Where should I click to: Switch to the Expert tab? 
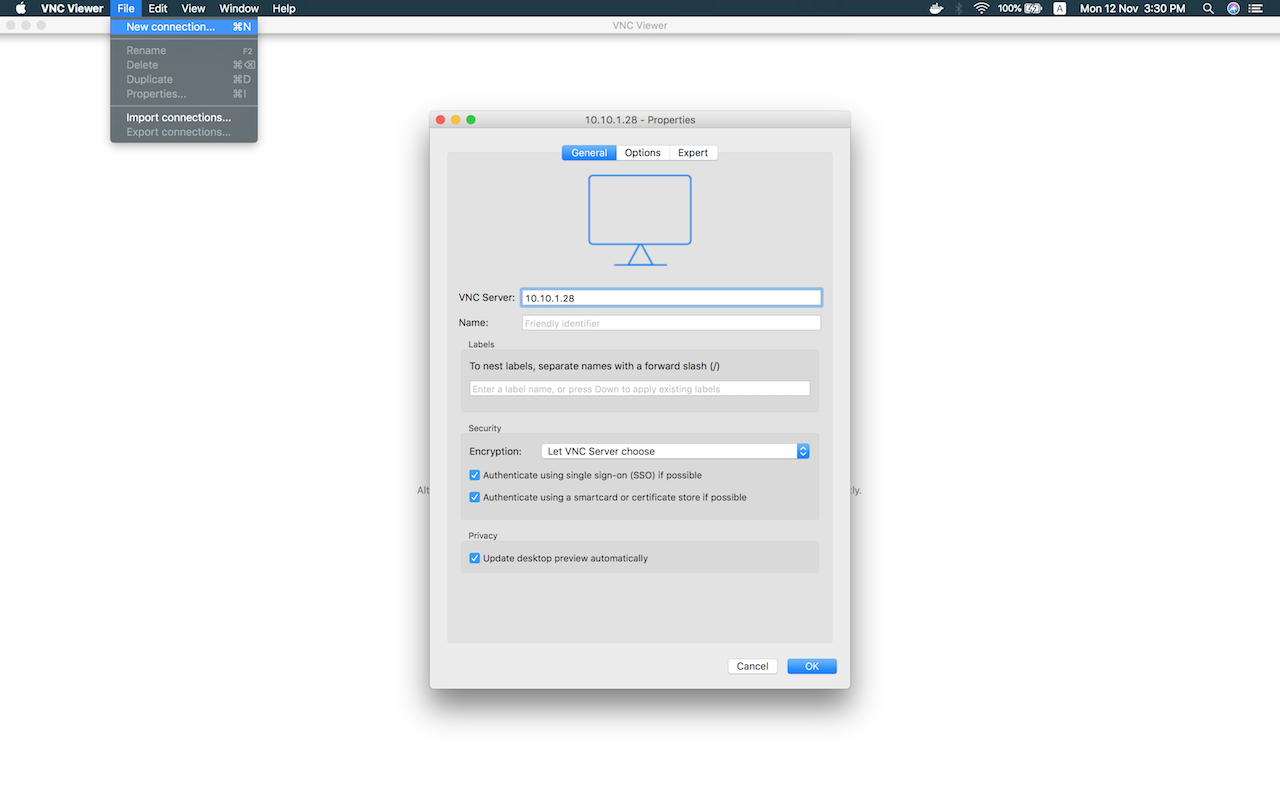(693, 153)
